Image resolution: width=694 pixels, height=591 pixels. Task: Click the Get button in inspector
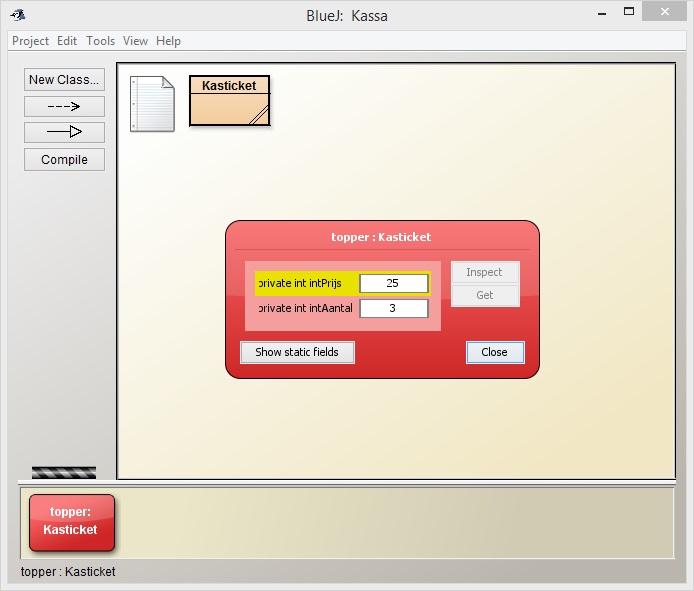click(485, 295)
